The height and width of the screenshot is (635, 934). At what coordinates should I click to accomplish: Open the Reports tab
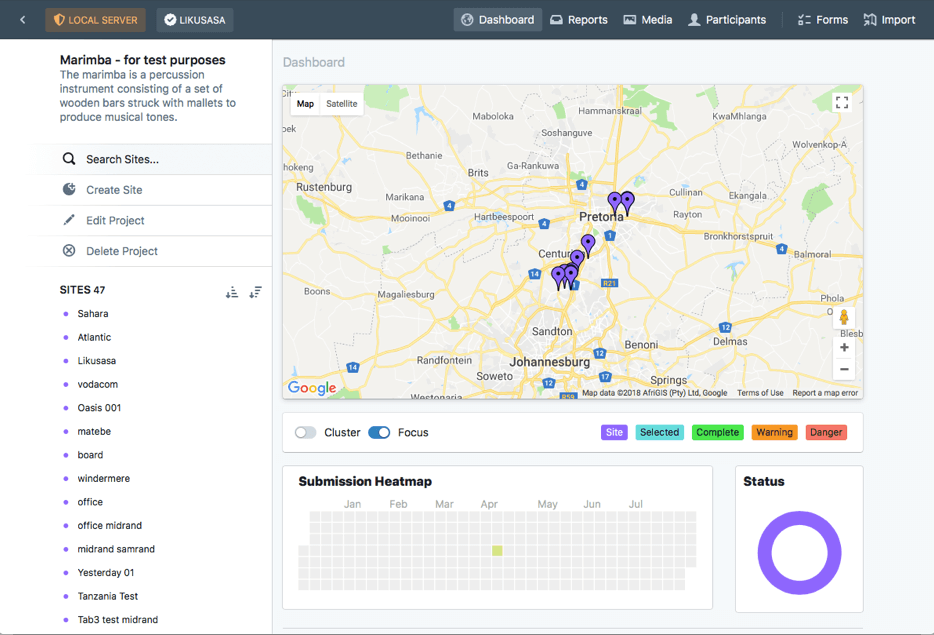[579, 20]
